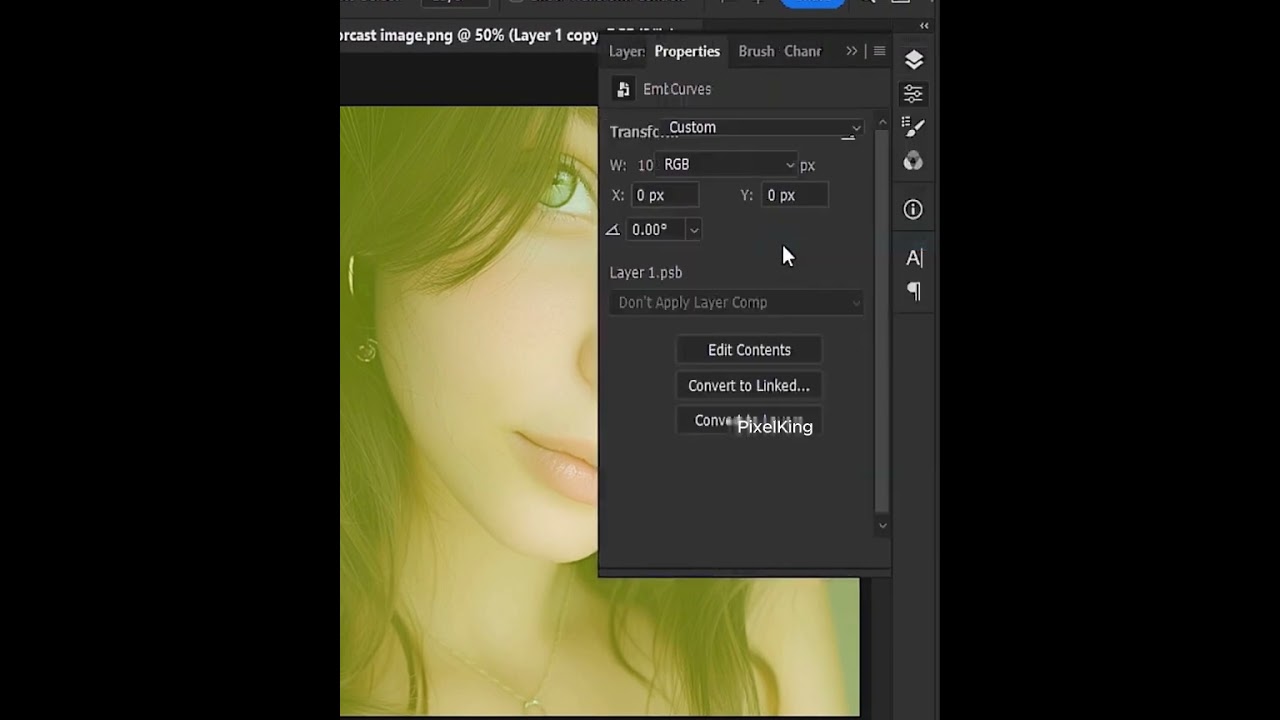The image size is (1280, 720).
Task: Switch to the Channels tab
Action: 802,51
